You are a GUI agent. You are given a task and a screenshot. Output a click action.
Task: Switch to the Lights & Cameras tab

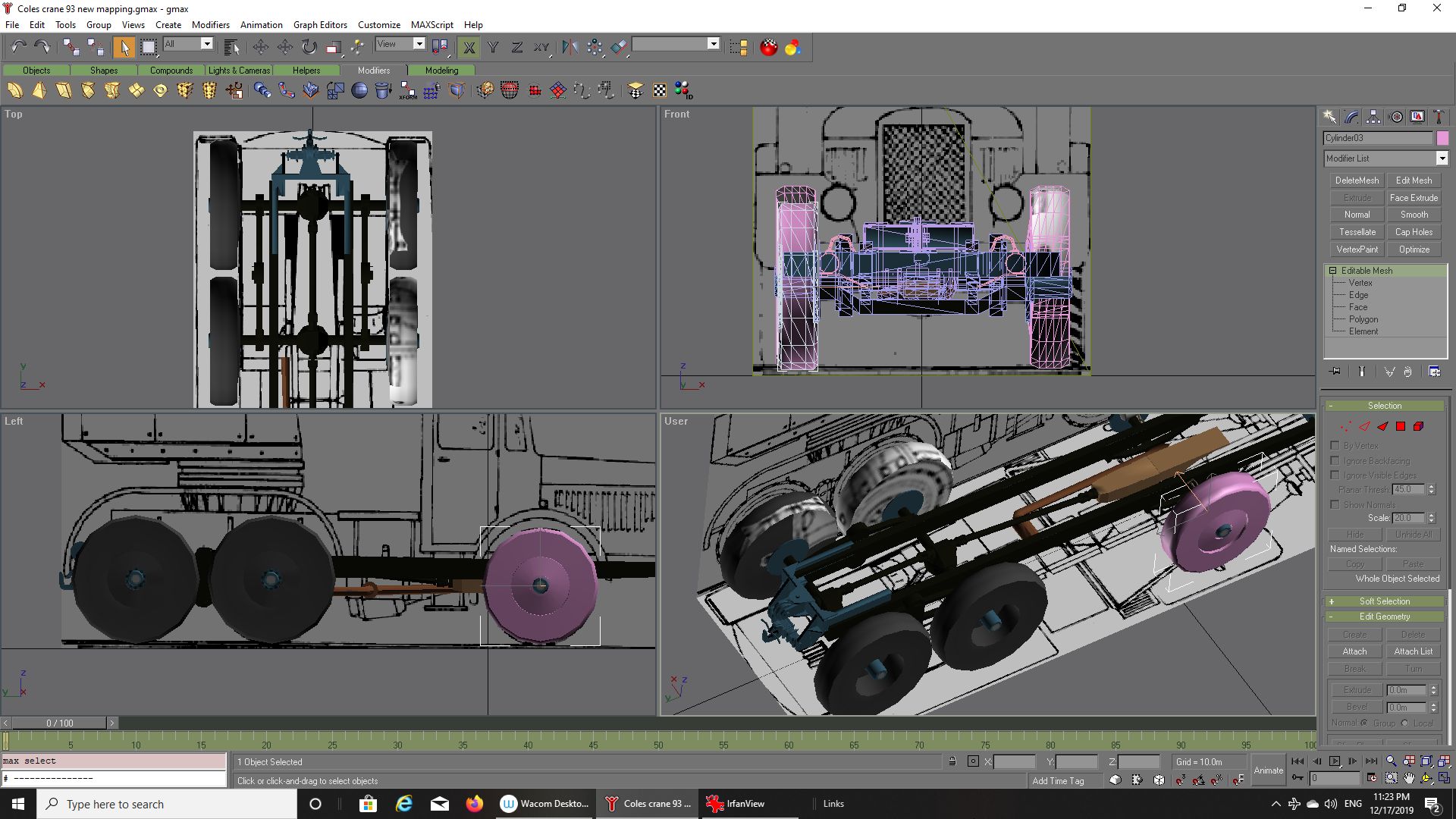[239, 71]
